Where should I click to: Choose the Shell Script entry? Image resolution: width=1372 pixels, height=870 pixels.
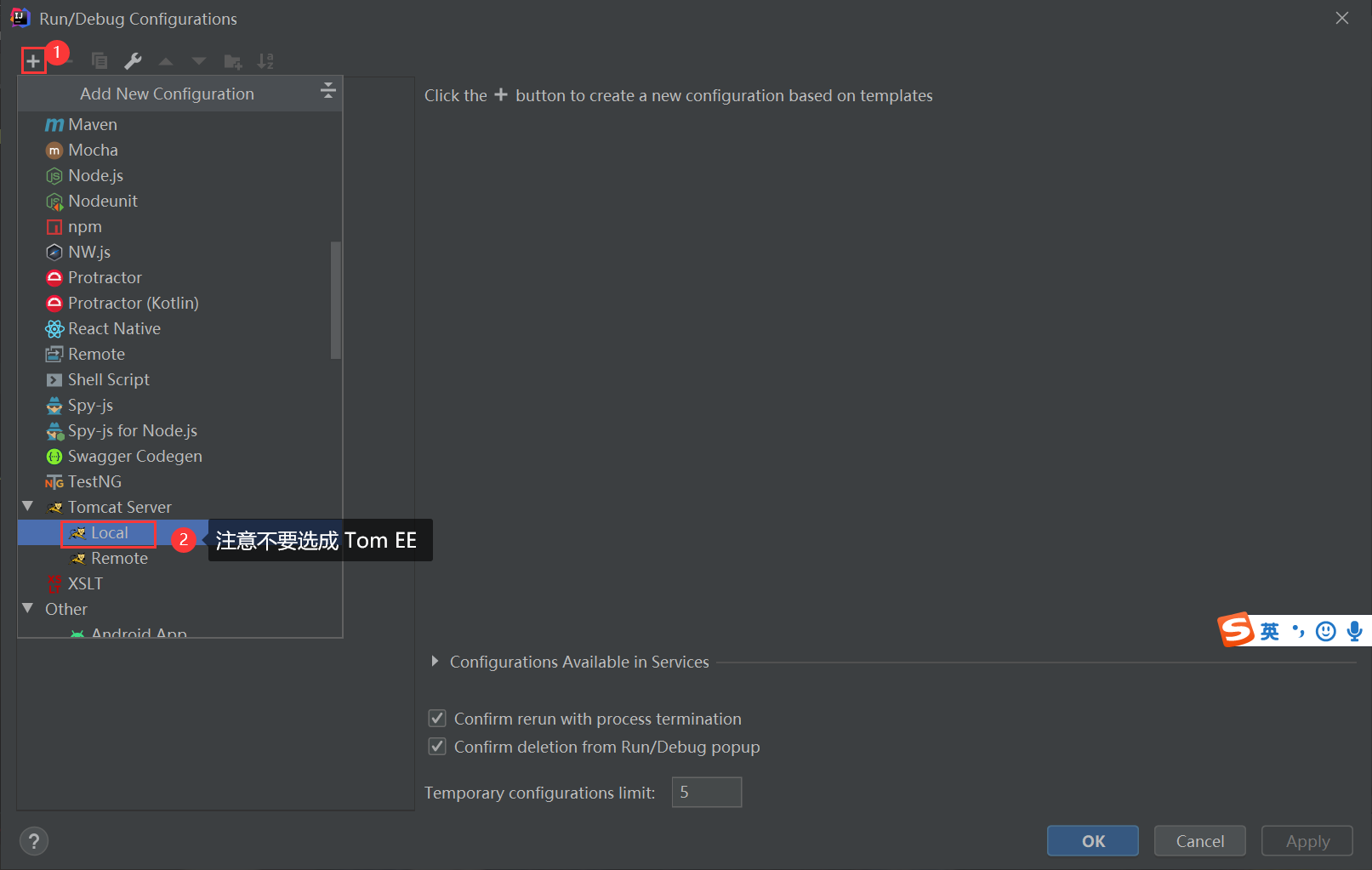coord(180,379)
